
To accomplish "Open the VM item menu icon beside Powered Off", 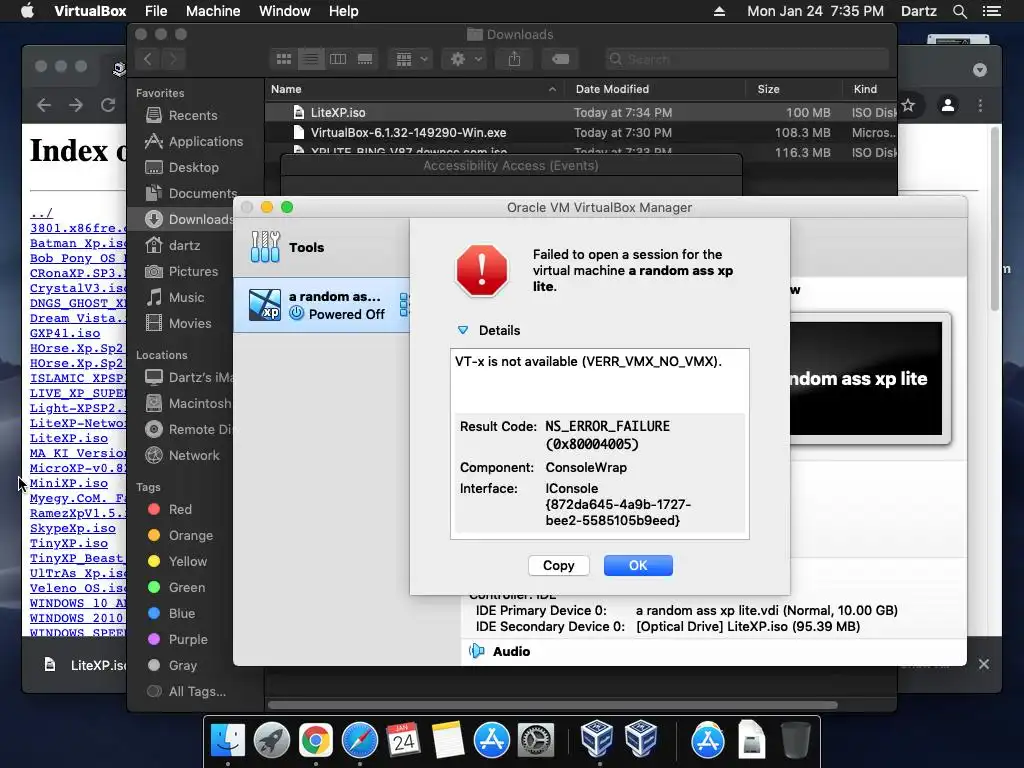I will (x=404, y=305).
